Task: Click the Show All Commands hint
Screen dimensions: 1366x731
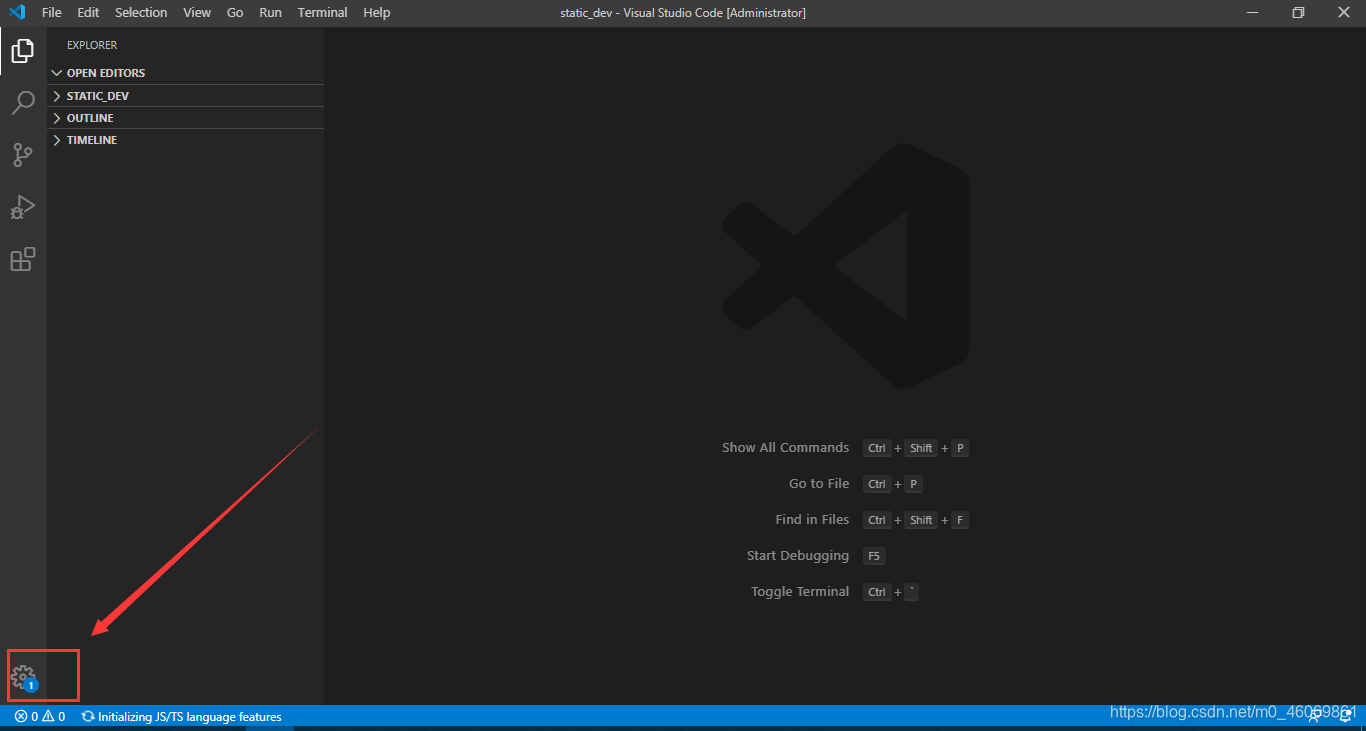Action: [785, 448]
